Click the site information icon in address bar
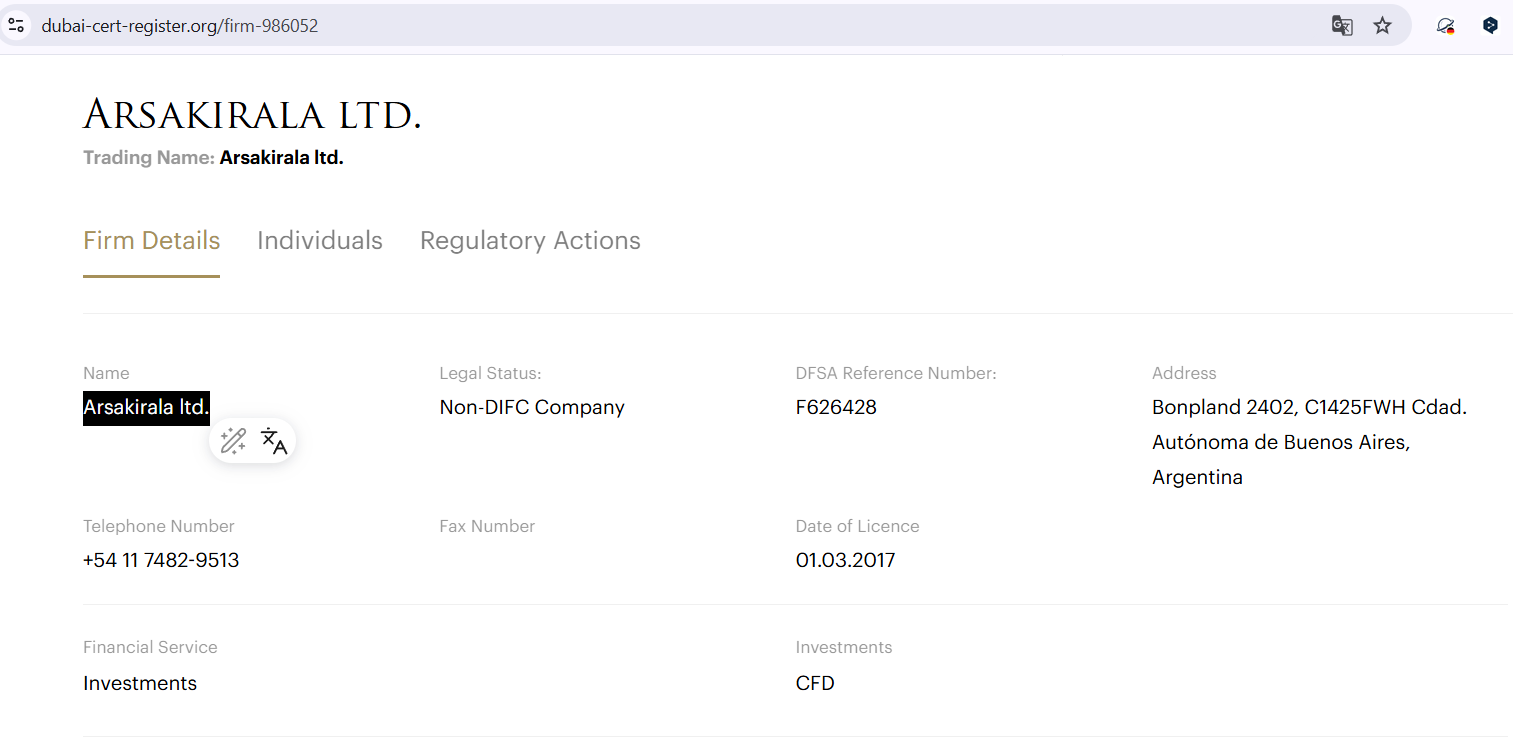The width and height of the screenshot is (1513, 754). click(x=16, y=26)
